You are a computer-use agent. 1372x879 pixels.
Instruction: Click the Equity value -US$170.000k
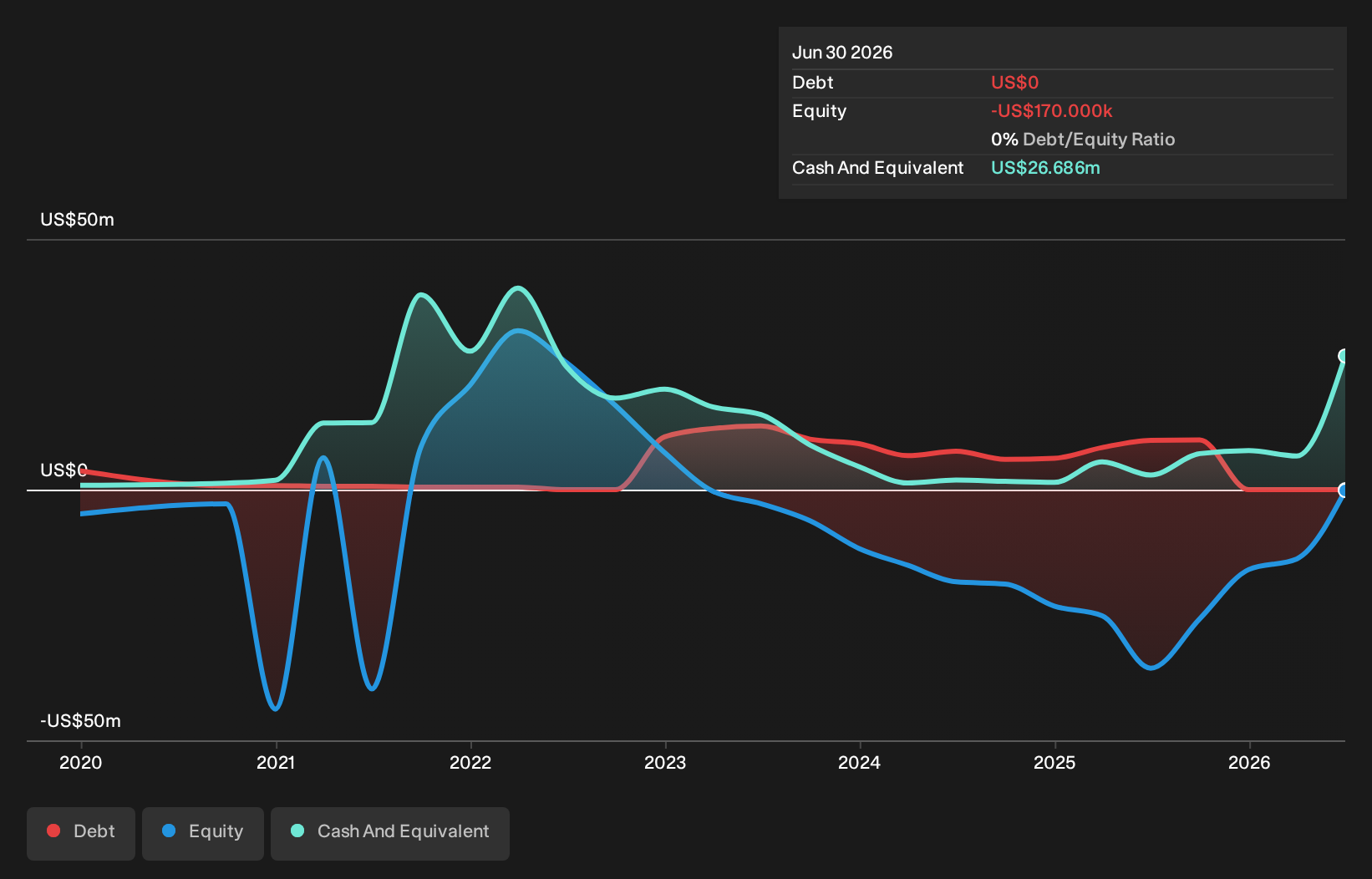(1052, 111)
